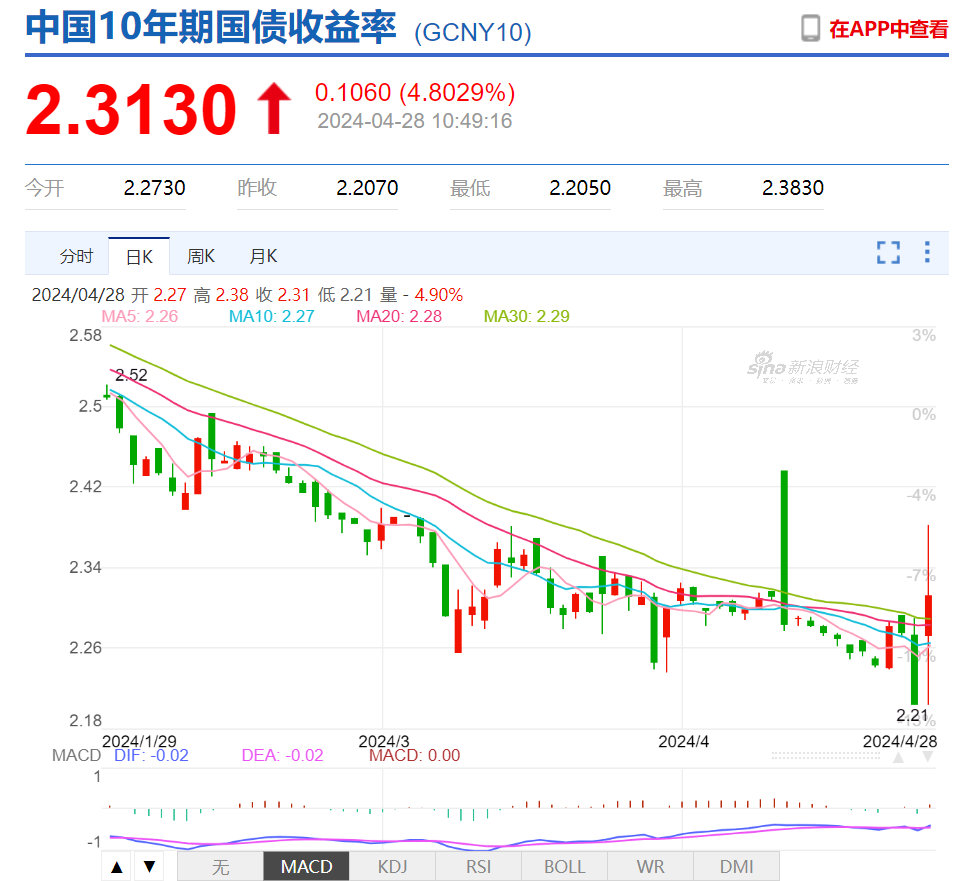Click the black up triangle beside indicator tabs

tap(117, 867)
